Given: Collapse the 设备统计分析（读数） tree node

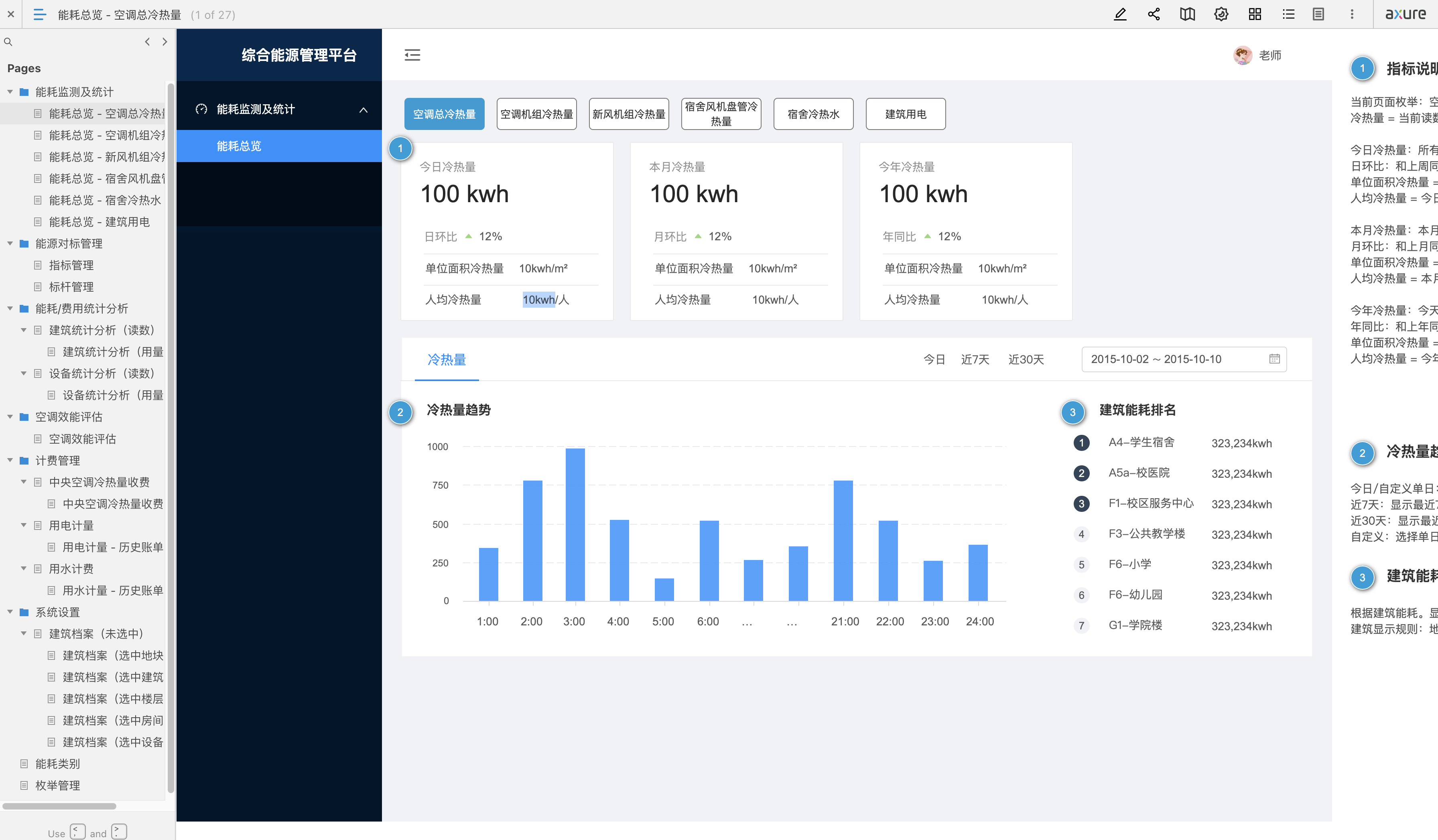Looking at the screenshot, I should [23, 374].
